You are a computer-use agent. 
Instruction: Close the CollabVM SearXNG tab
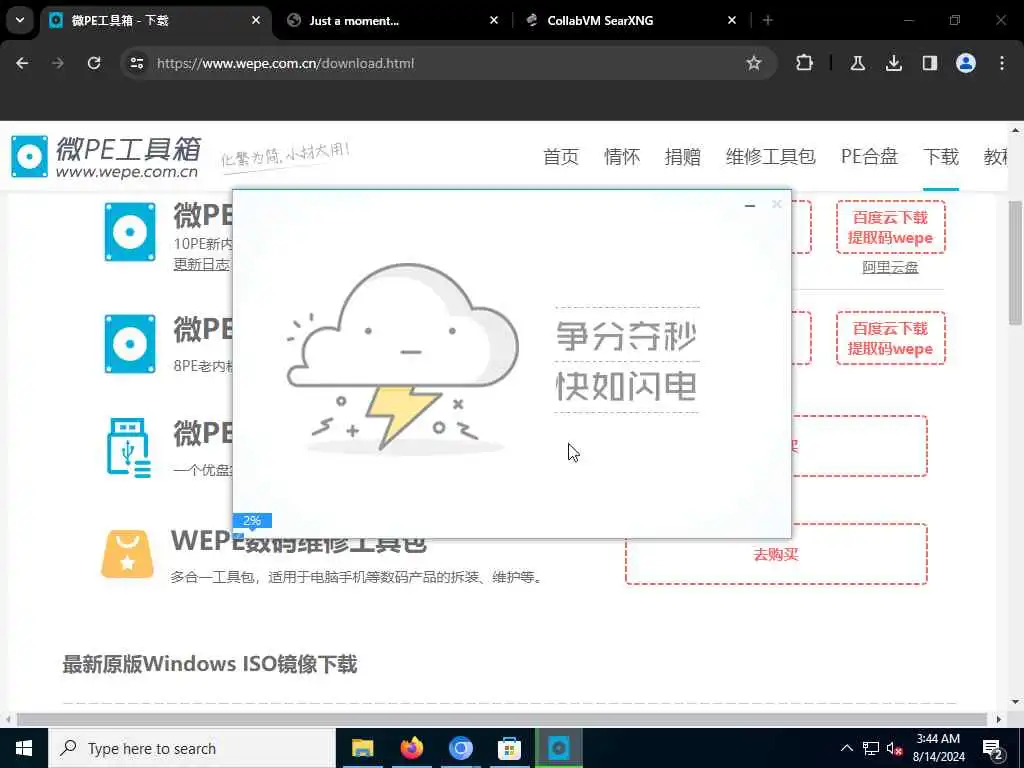tap(732, 21)
